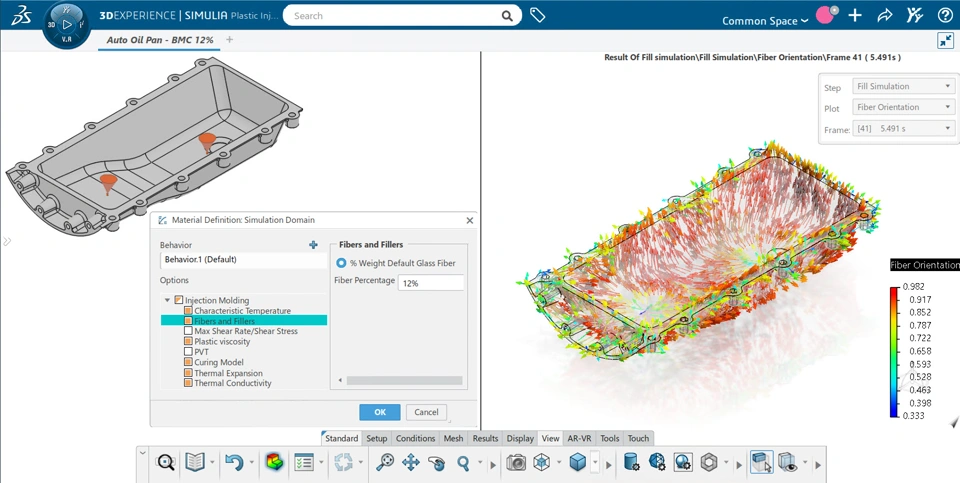Screen dimensions: 960x483
Task: Click the hexagon nut display icon
Action: pos(709,462)
